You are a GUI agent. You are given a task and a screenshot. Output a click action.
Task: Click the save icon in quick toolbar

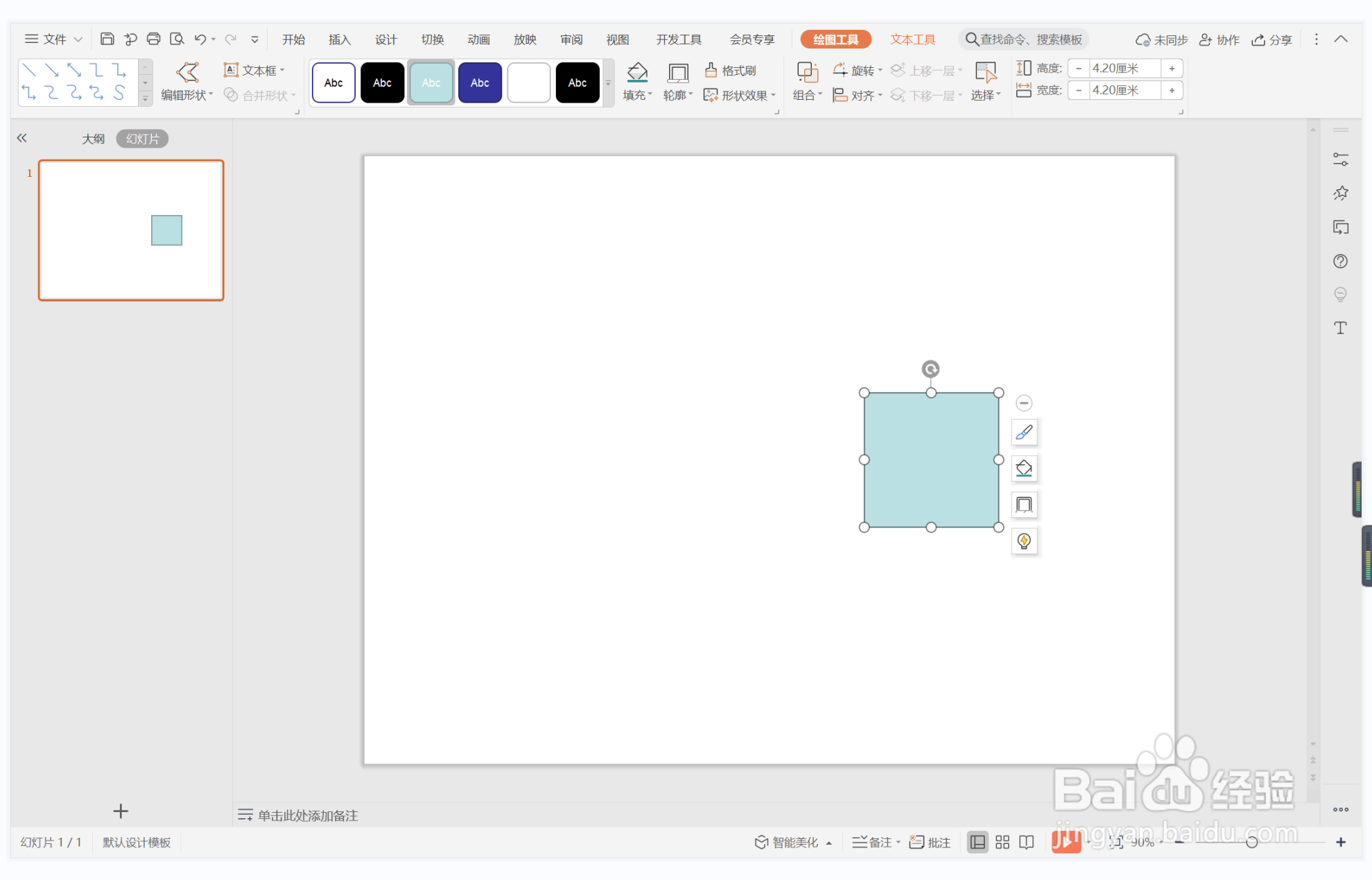107,39
